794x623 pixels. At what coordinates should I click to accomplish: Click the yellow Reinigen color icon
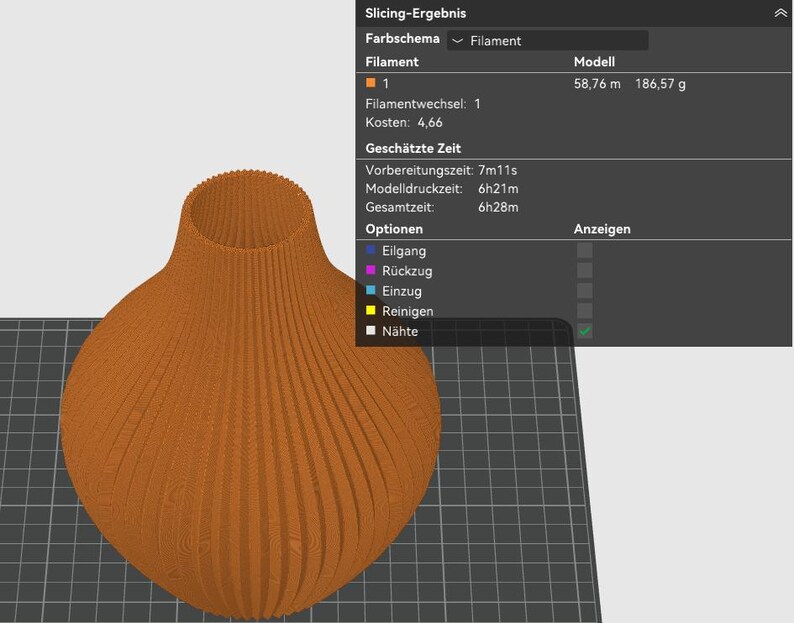371,310
